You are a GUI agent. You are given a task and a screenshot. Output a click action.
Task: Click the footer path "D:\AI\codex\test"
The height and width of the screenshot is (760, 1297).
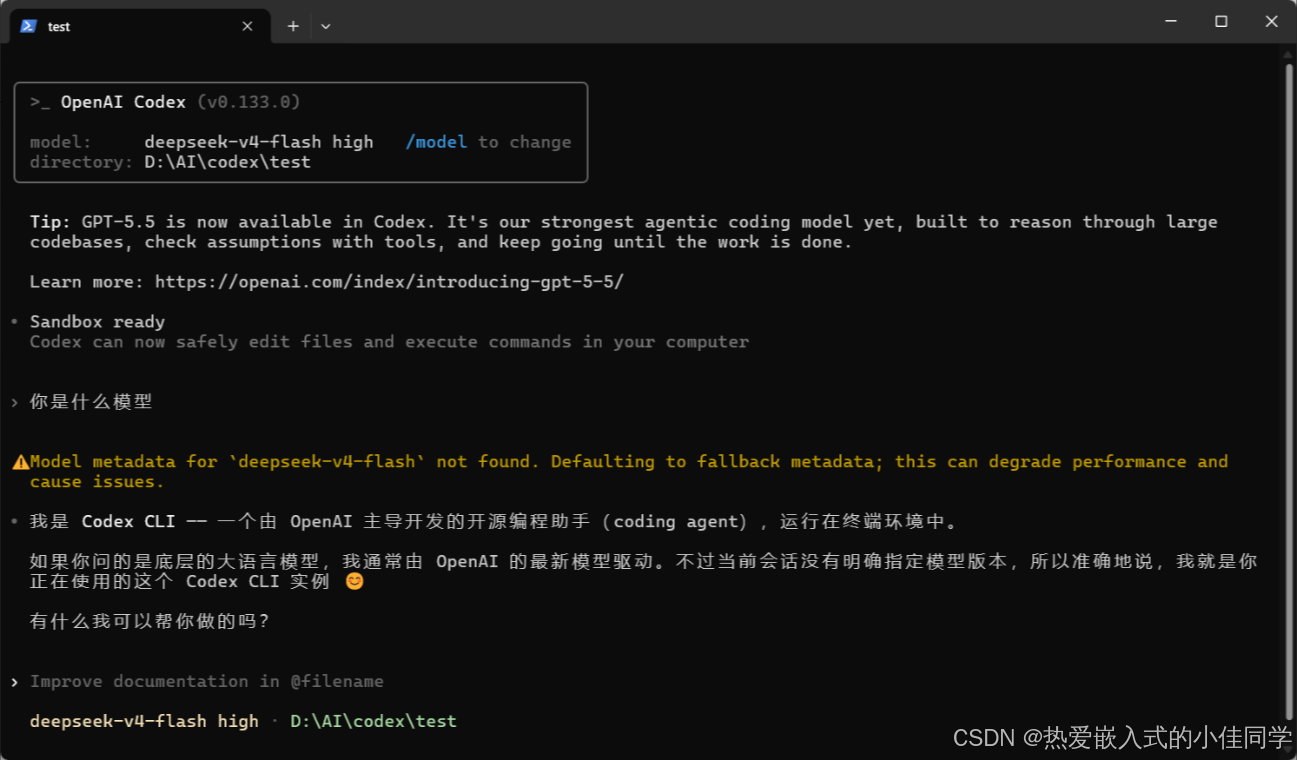tap(373, 721)
